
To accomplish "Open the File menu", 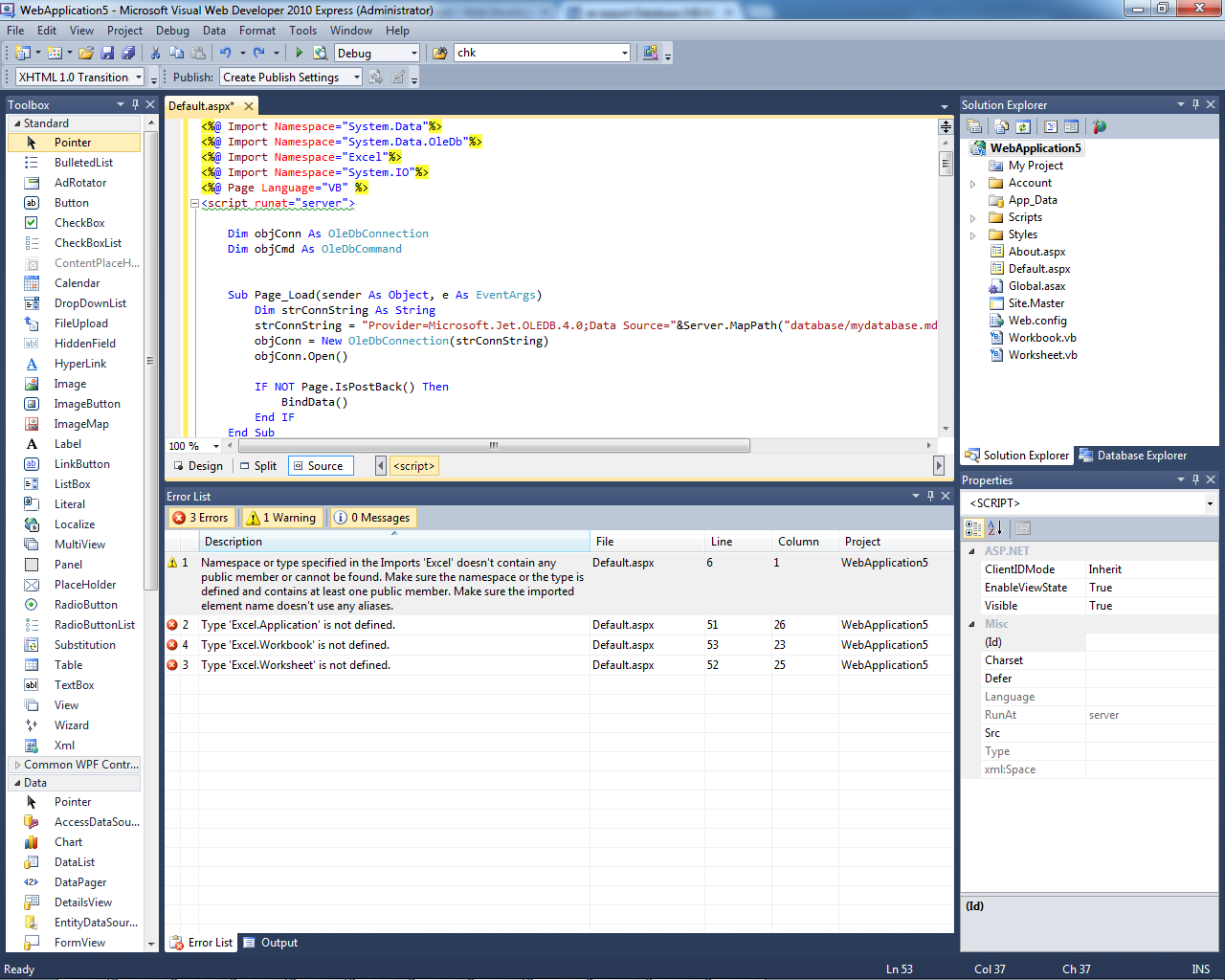I will [15, 31].
